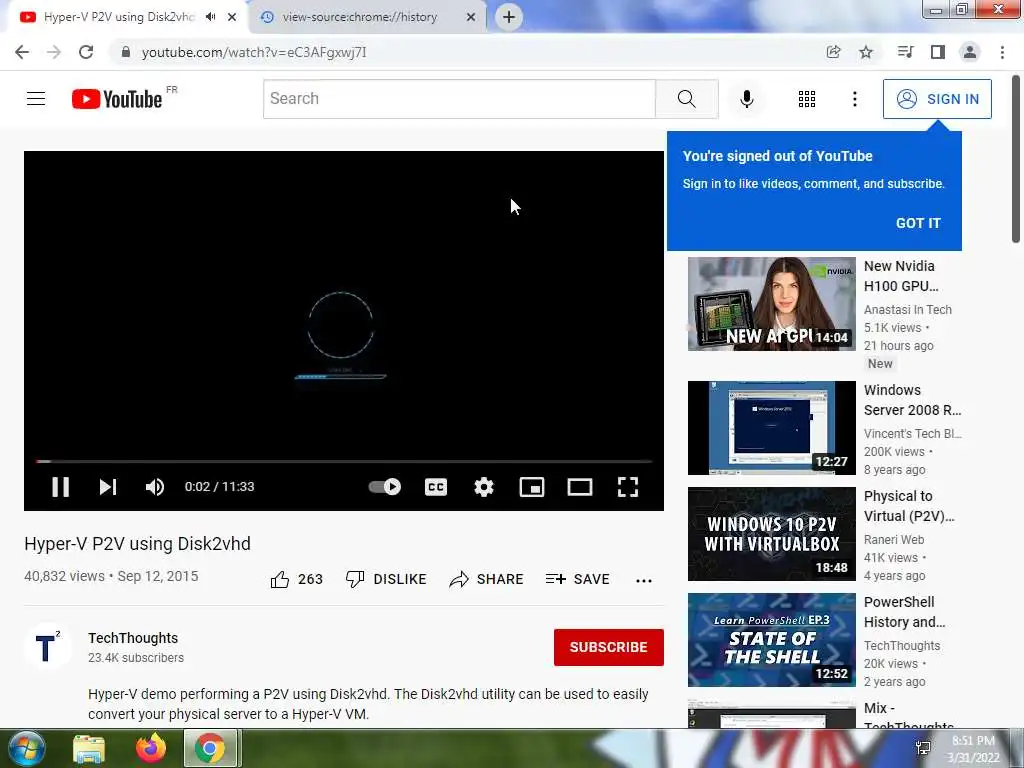
Task: Open more actions ellipsis below video
Action: 643,581
